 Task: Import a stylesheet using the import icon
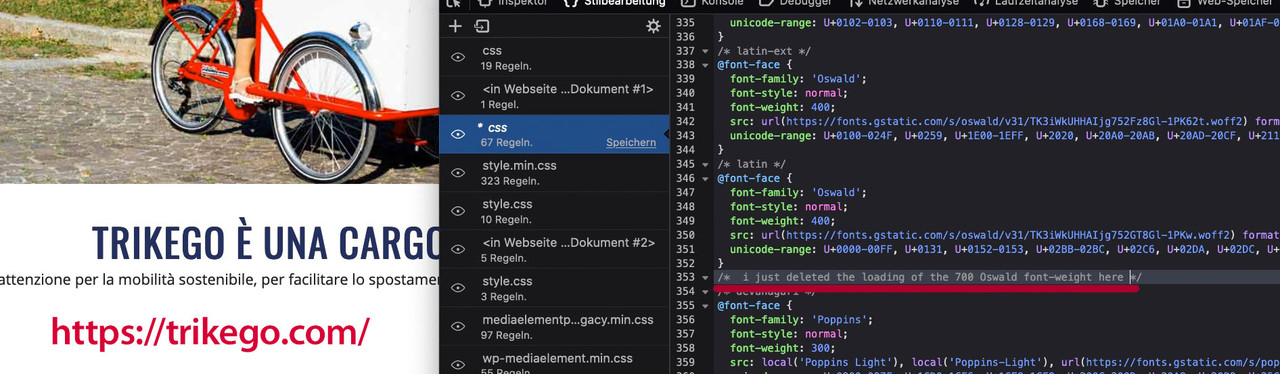coord(482,26)
